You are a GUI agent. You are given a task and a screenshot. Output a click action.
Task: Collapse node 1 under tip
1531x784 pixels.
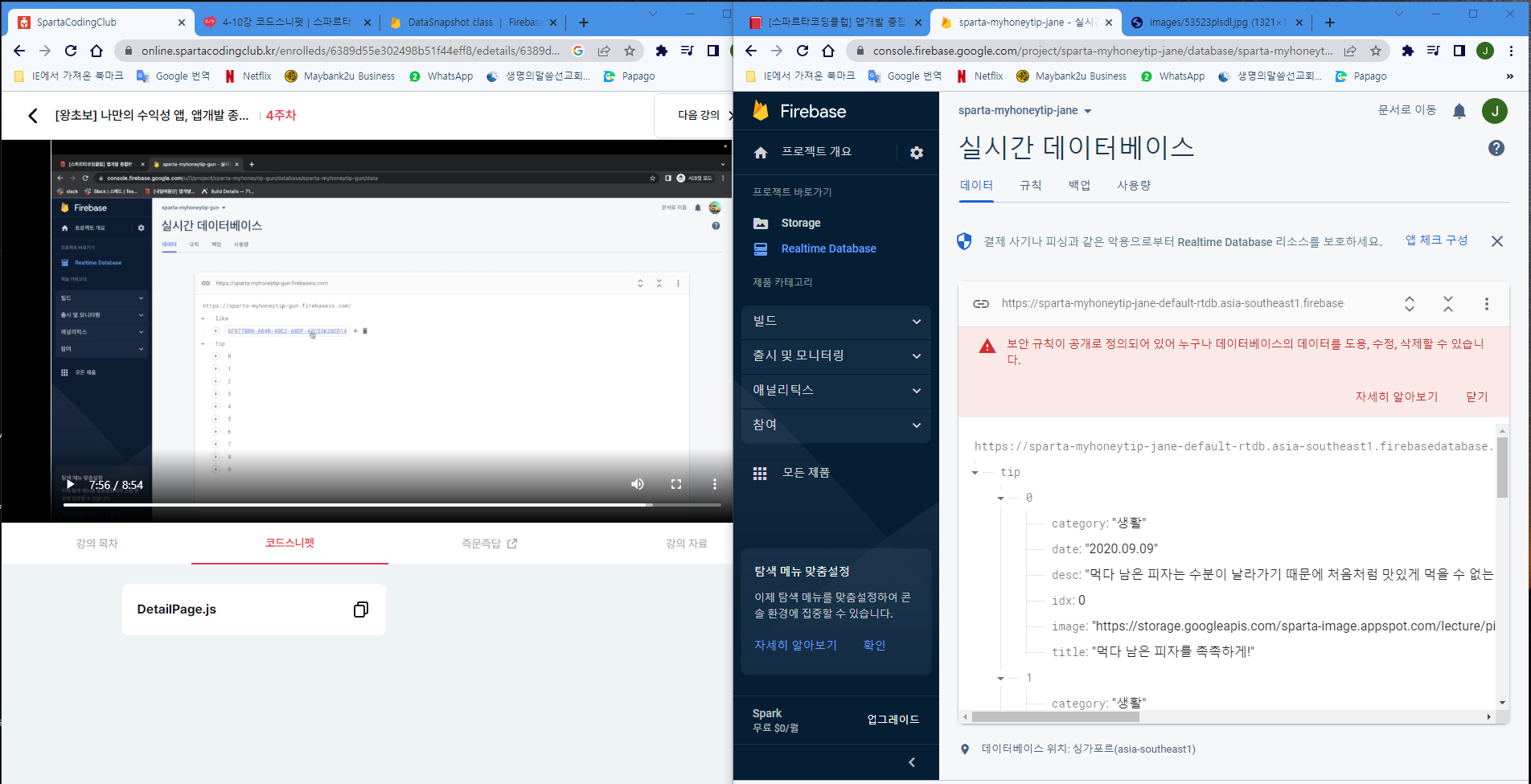click(x=1000, y=679)
